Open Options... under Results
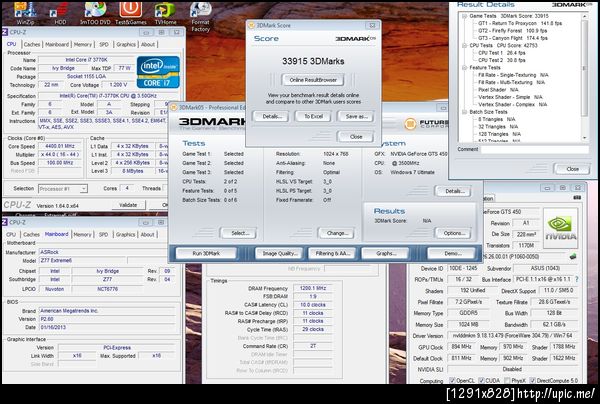The height and width of the screenshot is (404, 600). 454,233
